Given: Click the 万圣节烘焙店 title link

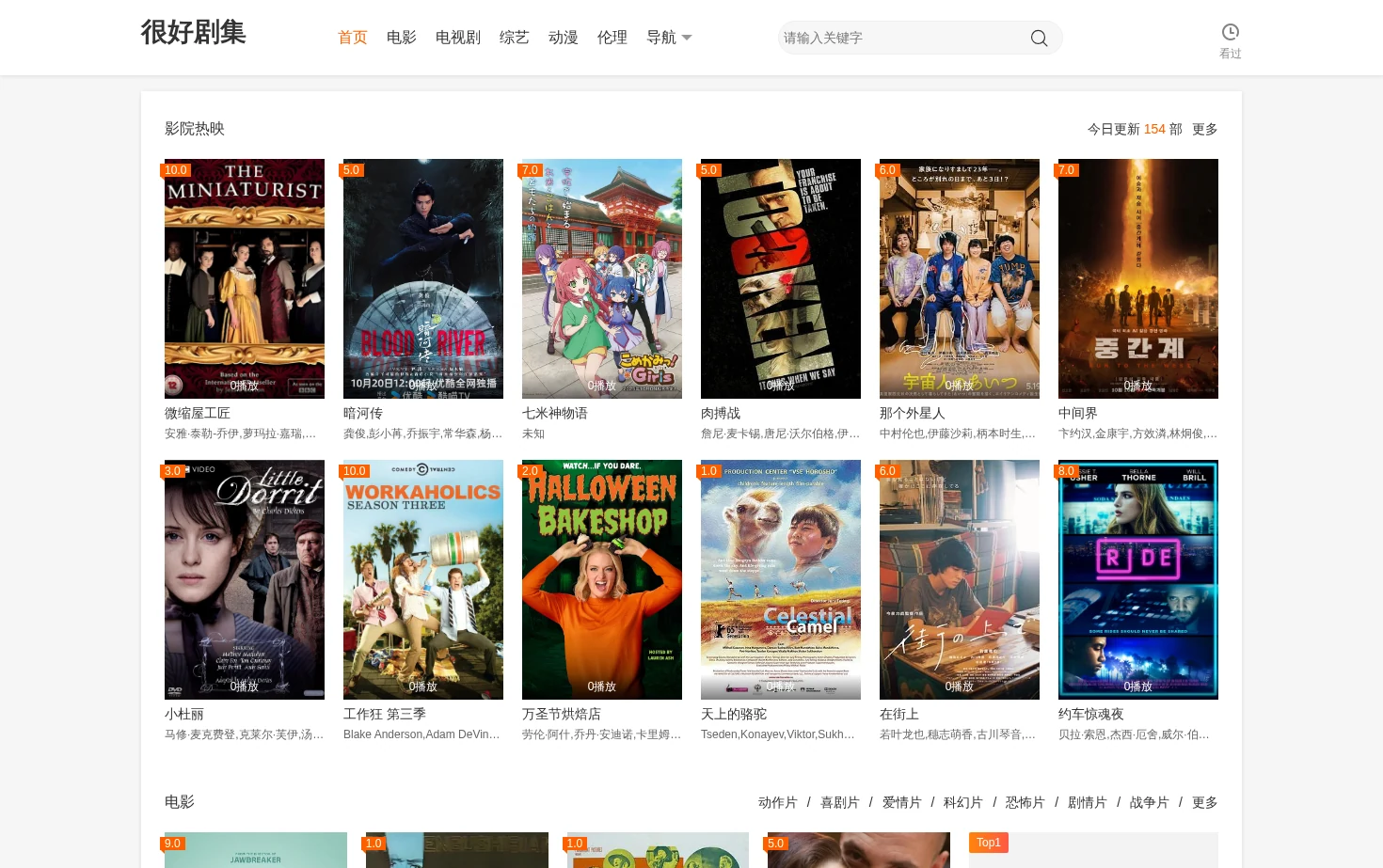Looking at the screenshot, I should [562, 714].
